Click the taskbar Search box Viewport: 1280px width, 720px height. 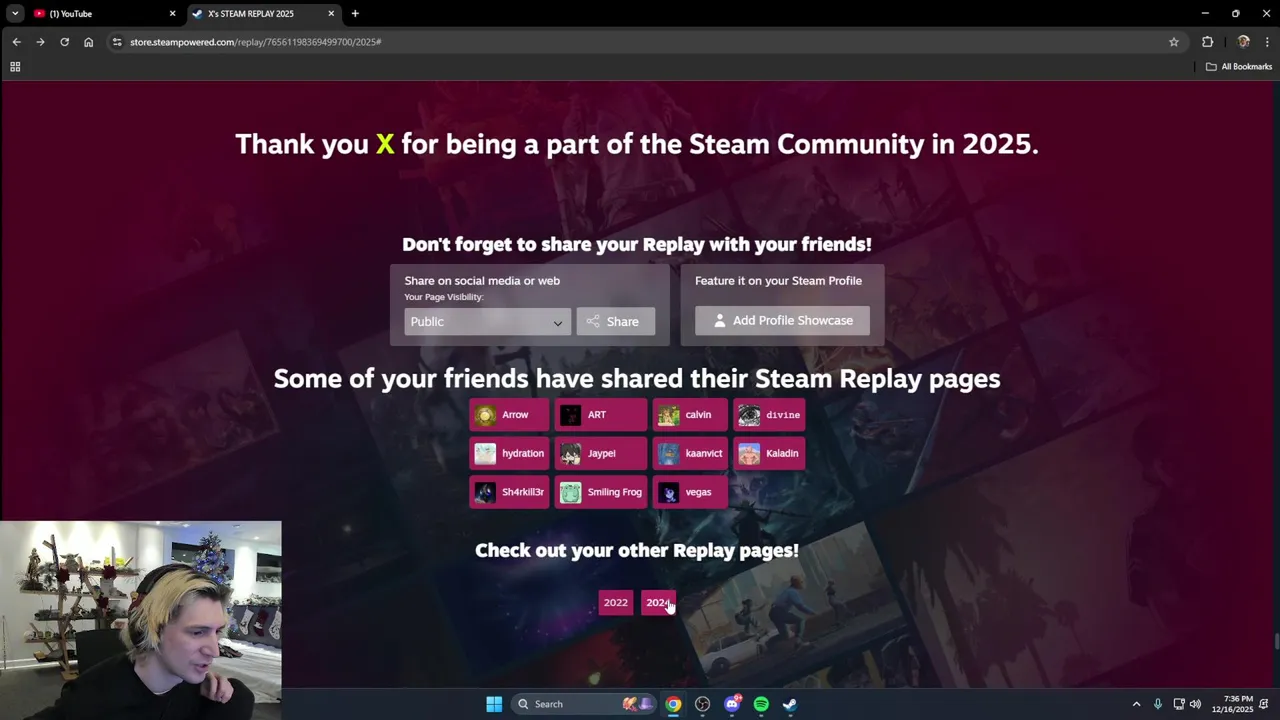pos(585,704)
